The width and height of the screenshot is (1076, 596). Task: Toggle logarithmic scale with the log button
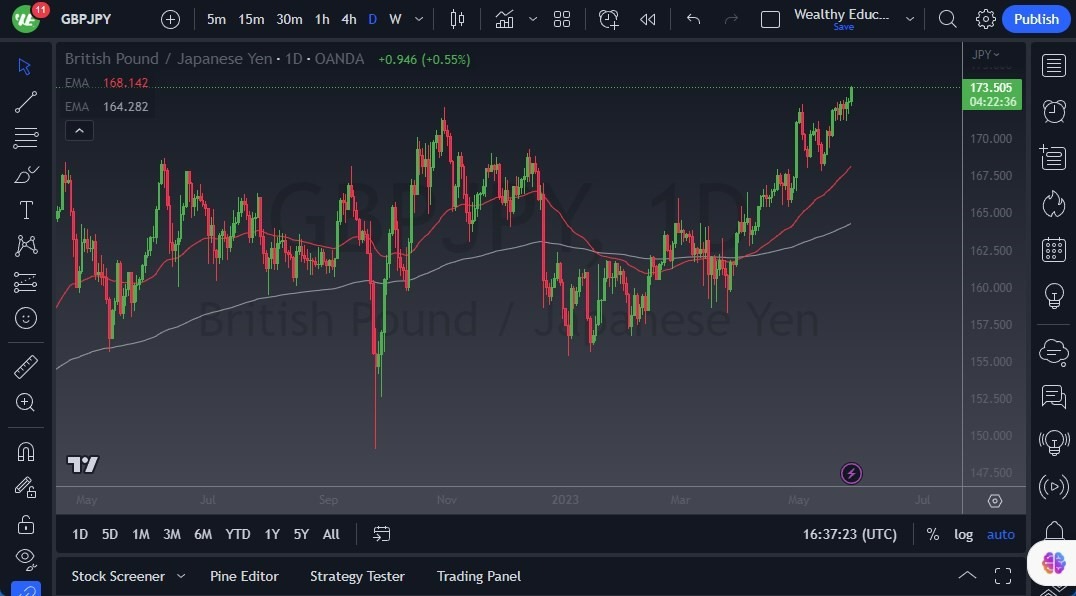point(963,534)
